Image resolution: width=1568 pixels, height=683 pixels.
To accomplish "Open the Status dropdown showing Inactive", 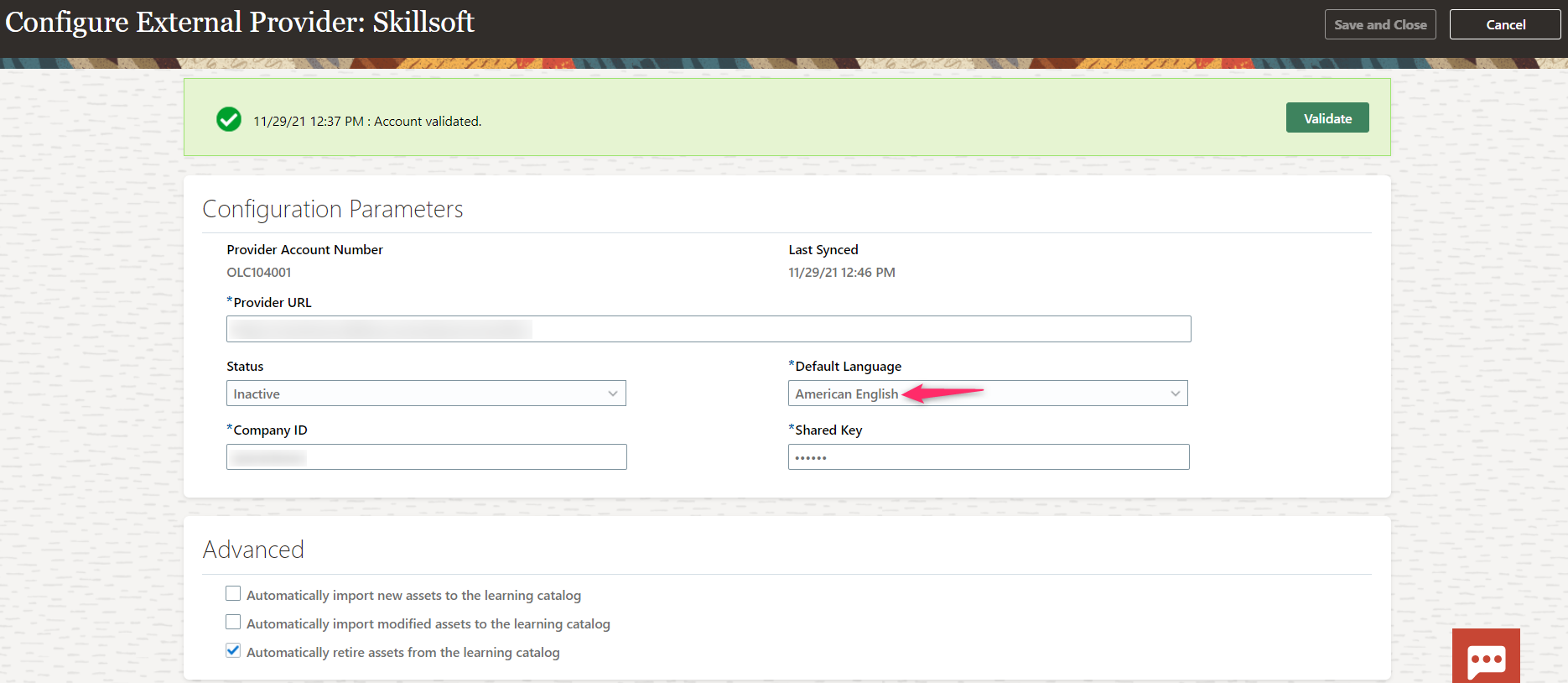I will (426, 394).
